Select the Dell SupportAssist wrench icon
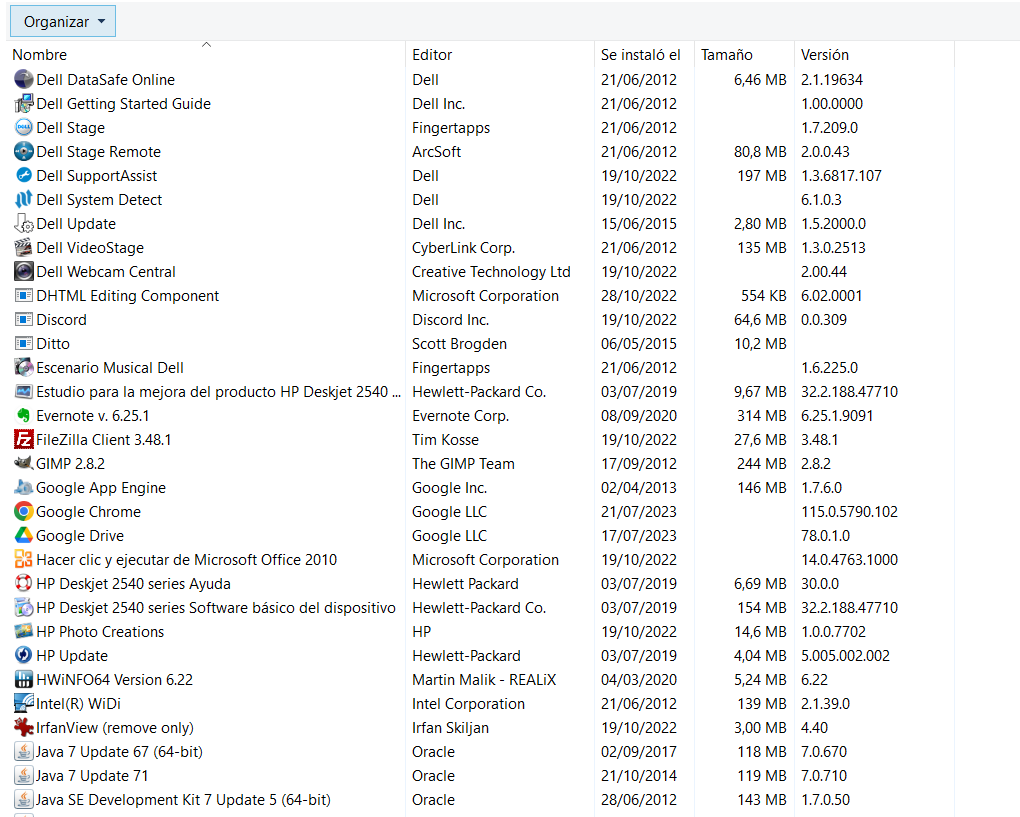This screenshot has width=1020, height=817. pyautogui.click(x=23, y=176)
